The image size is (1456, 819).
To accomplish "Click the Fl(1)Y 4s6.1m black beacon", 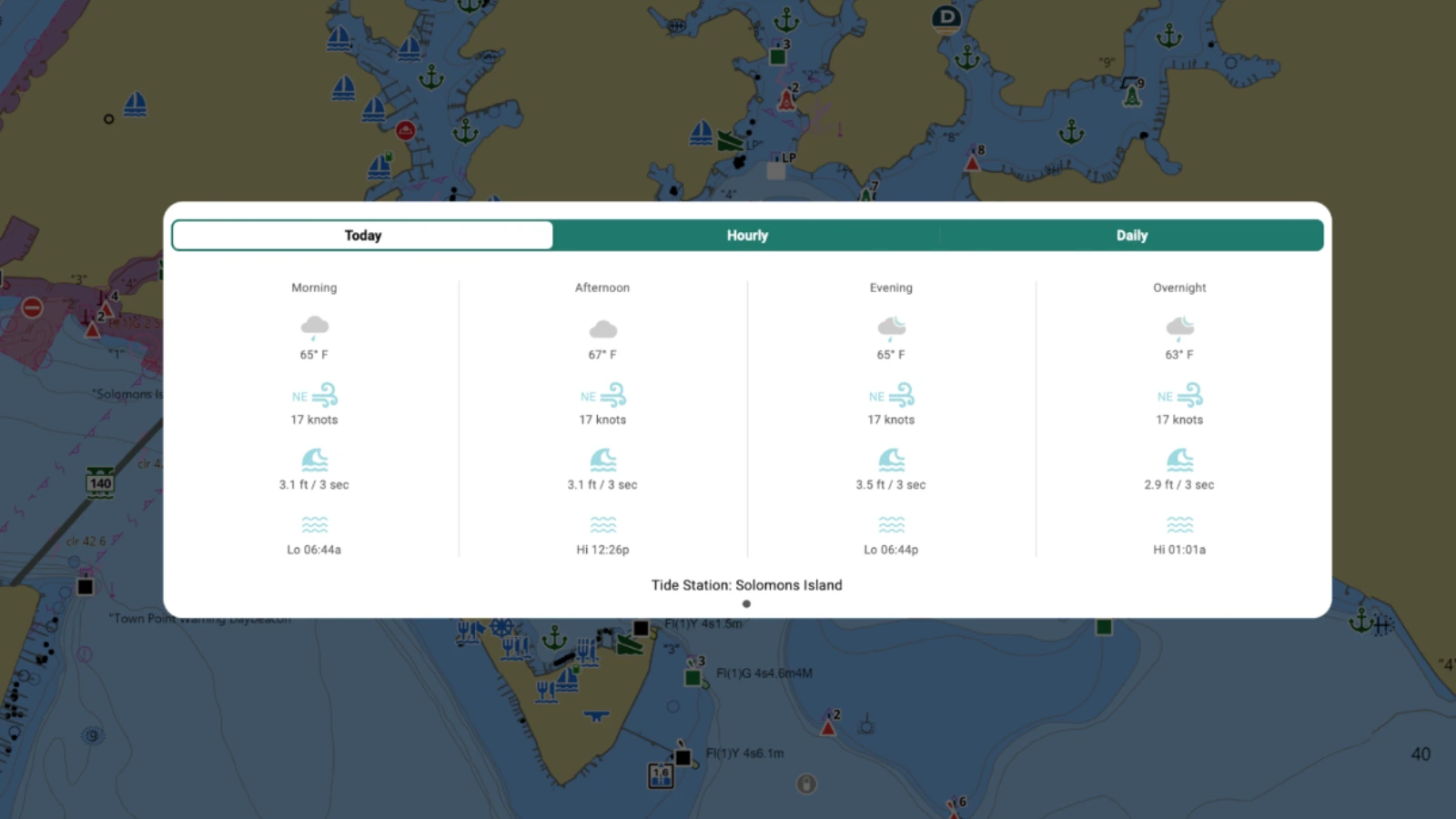I will tap(682, 756).
